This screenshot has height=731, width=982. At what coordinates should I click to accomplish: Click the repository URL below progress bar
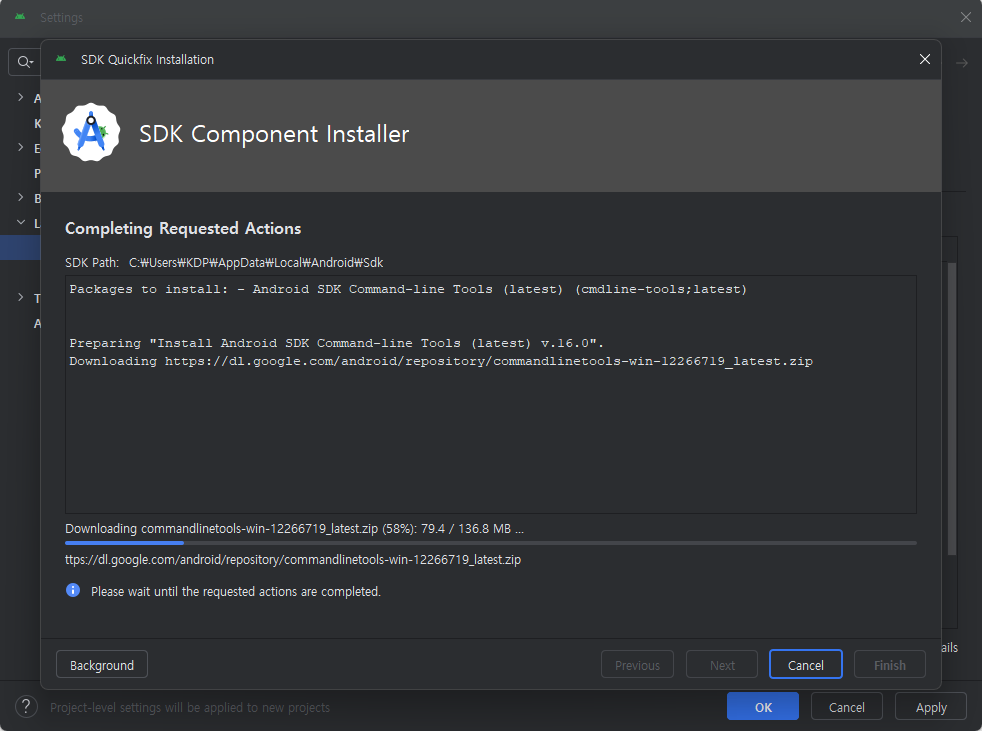292,559
